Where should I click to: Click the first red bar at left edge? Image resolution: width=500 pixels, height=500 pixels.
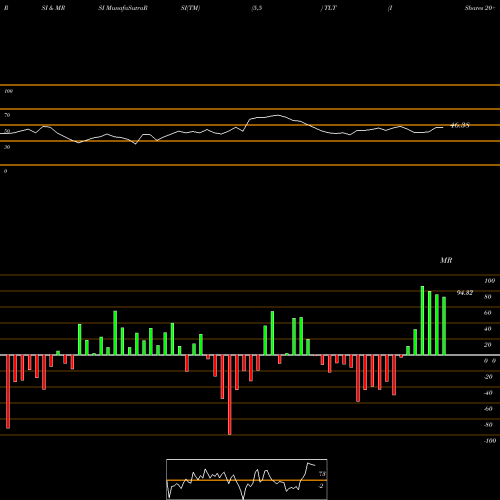click(x=8, y=392)
